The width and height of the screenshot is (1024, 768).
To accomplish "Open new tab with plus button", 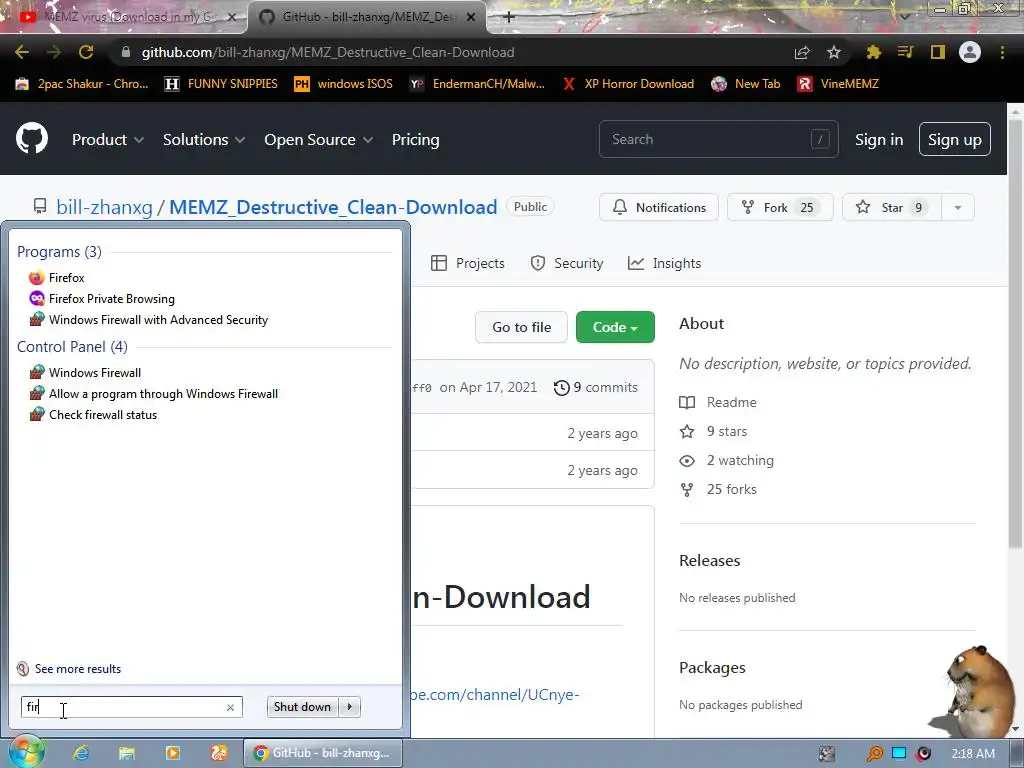I will [509, 17].
